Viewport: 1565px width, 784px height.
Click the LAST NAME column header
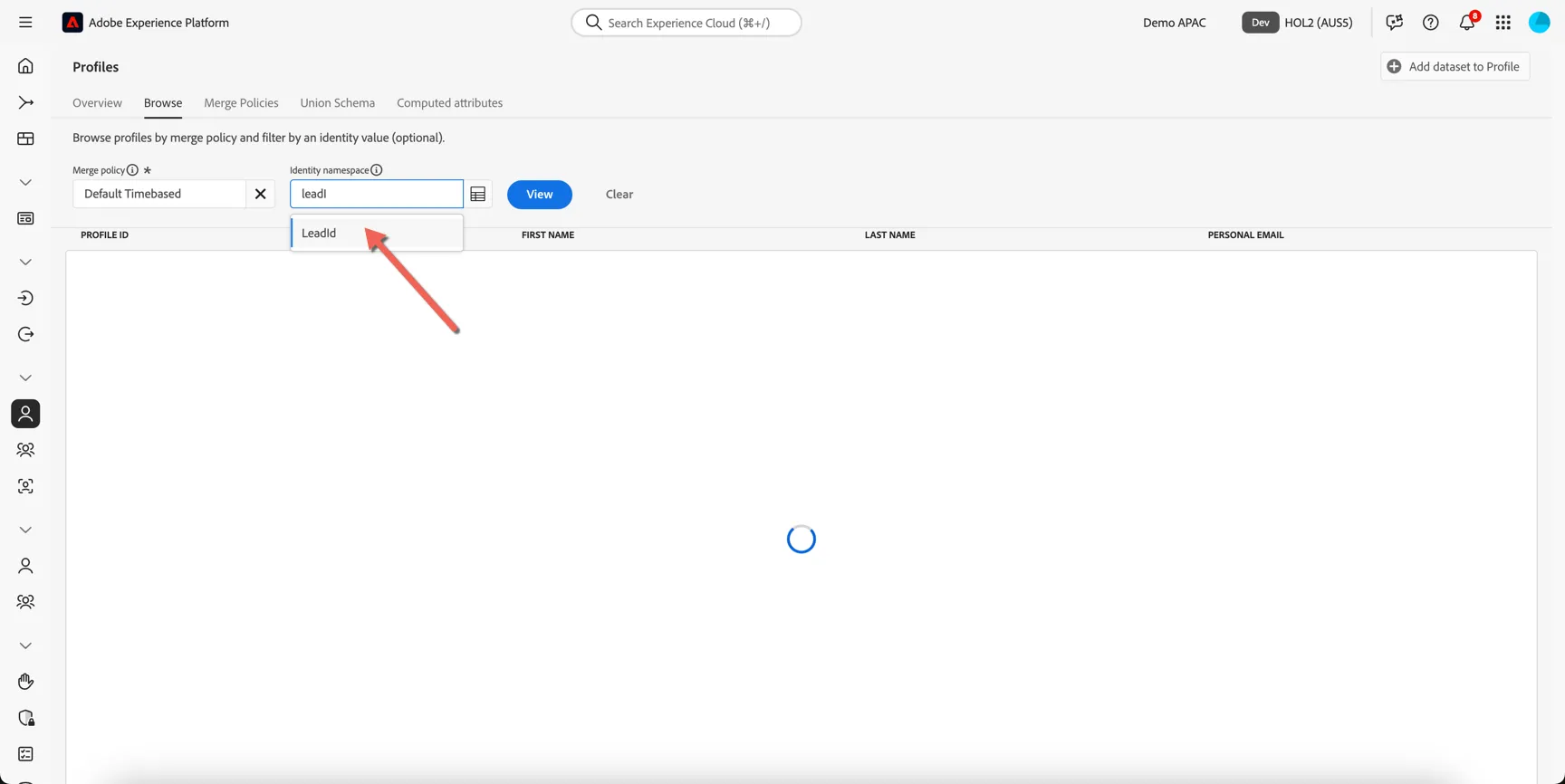click(x=889, y=234)
